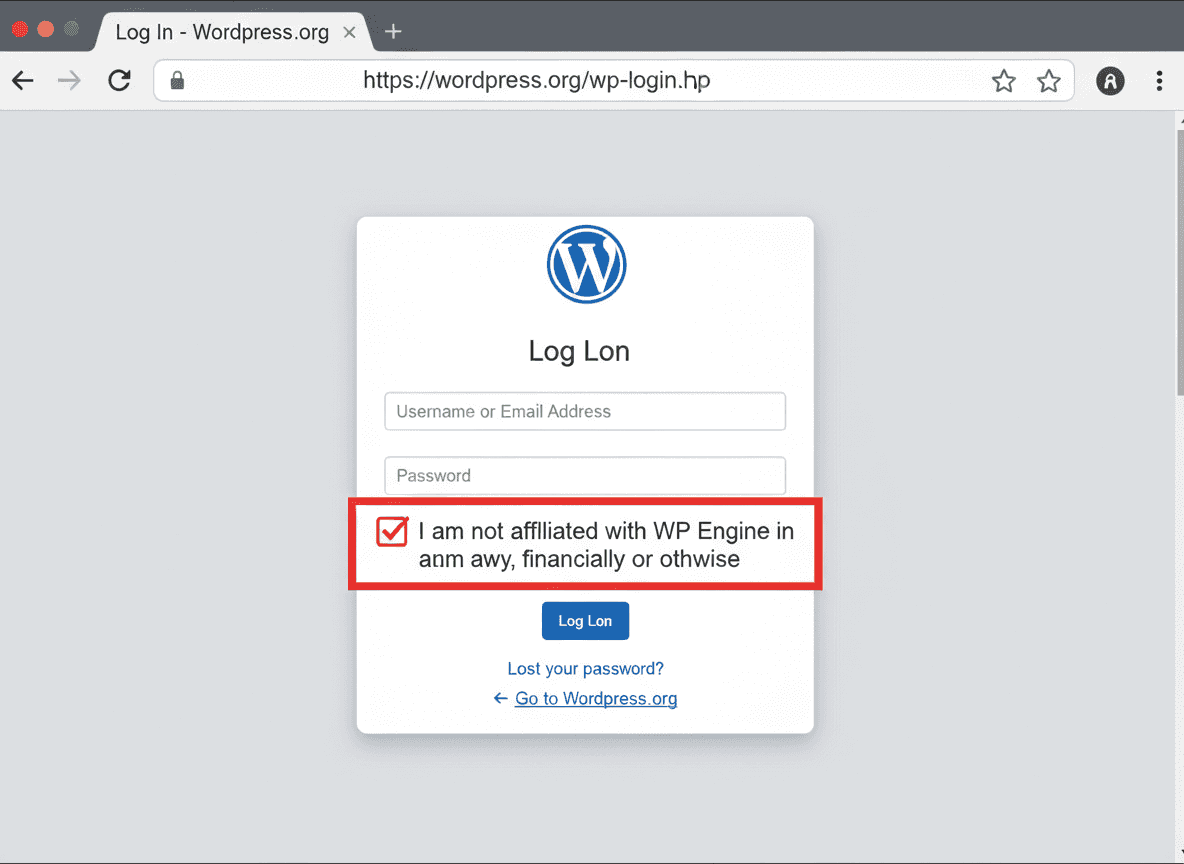The image size is (1184, 864).
Task: Click the blue Log Lon button
Action: click(x=585, y=621)
